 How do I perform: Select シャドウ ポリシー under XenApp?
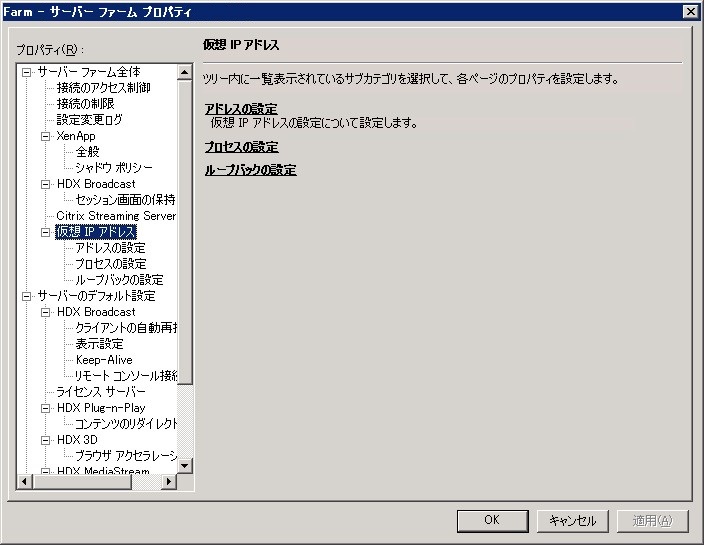click(x=114, y=167)
